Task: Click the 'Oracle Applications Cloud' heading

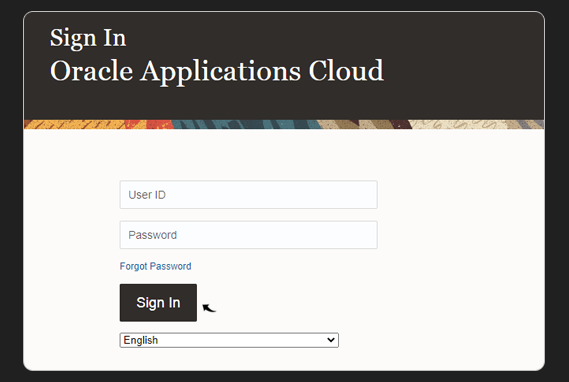Action: click(217, 71)
